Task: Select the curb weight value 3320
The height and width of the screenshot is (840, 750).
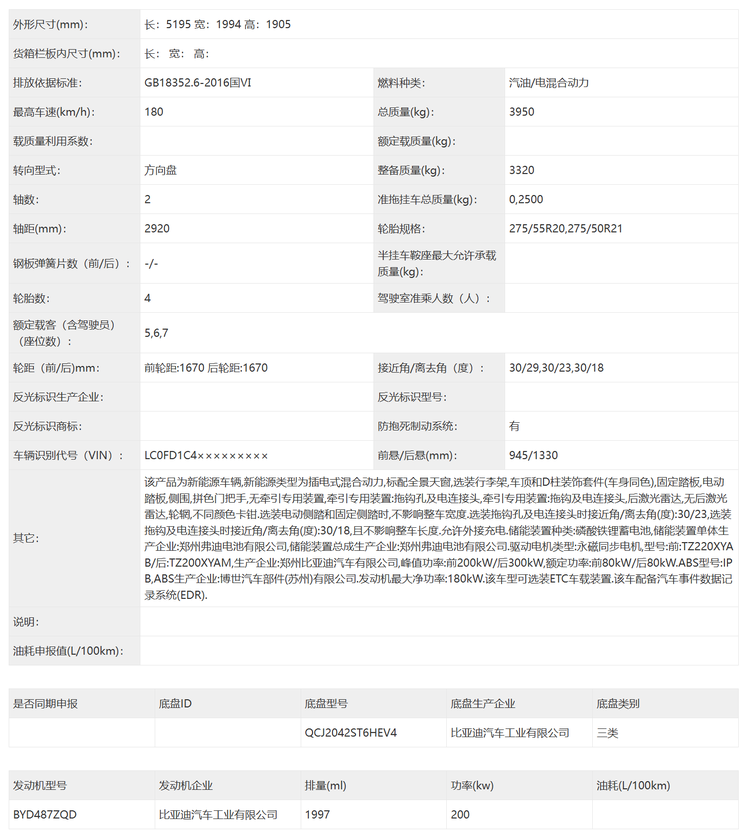Action: 522,171
